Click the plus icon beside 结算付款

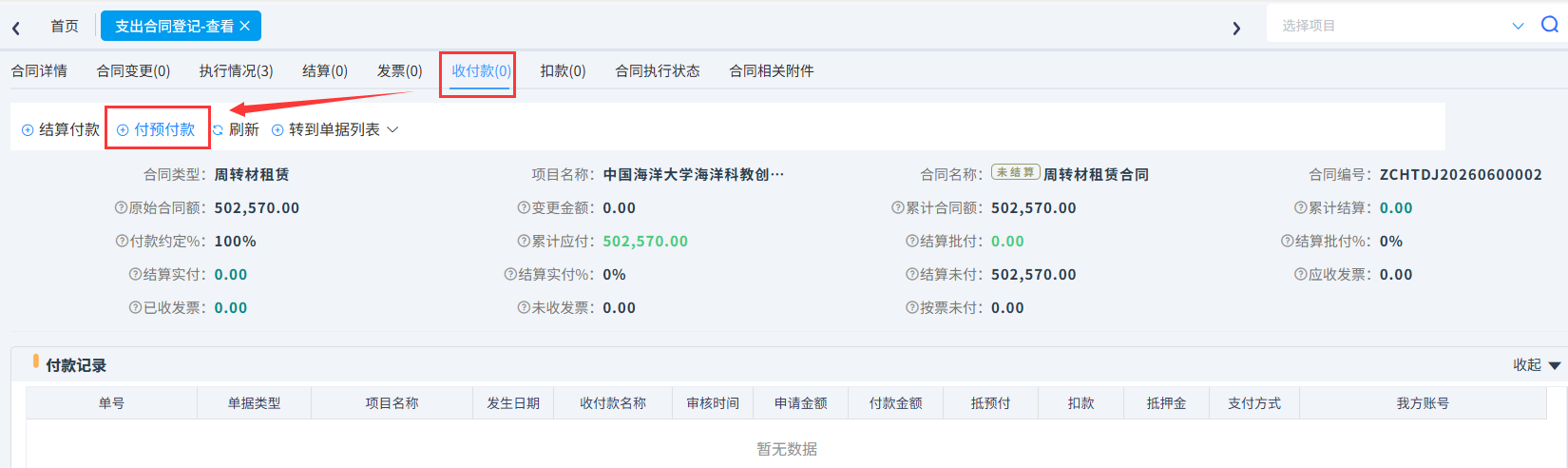pyautogui.click(x=28, y=130)
